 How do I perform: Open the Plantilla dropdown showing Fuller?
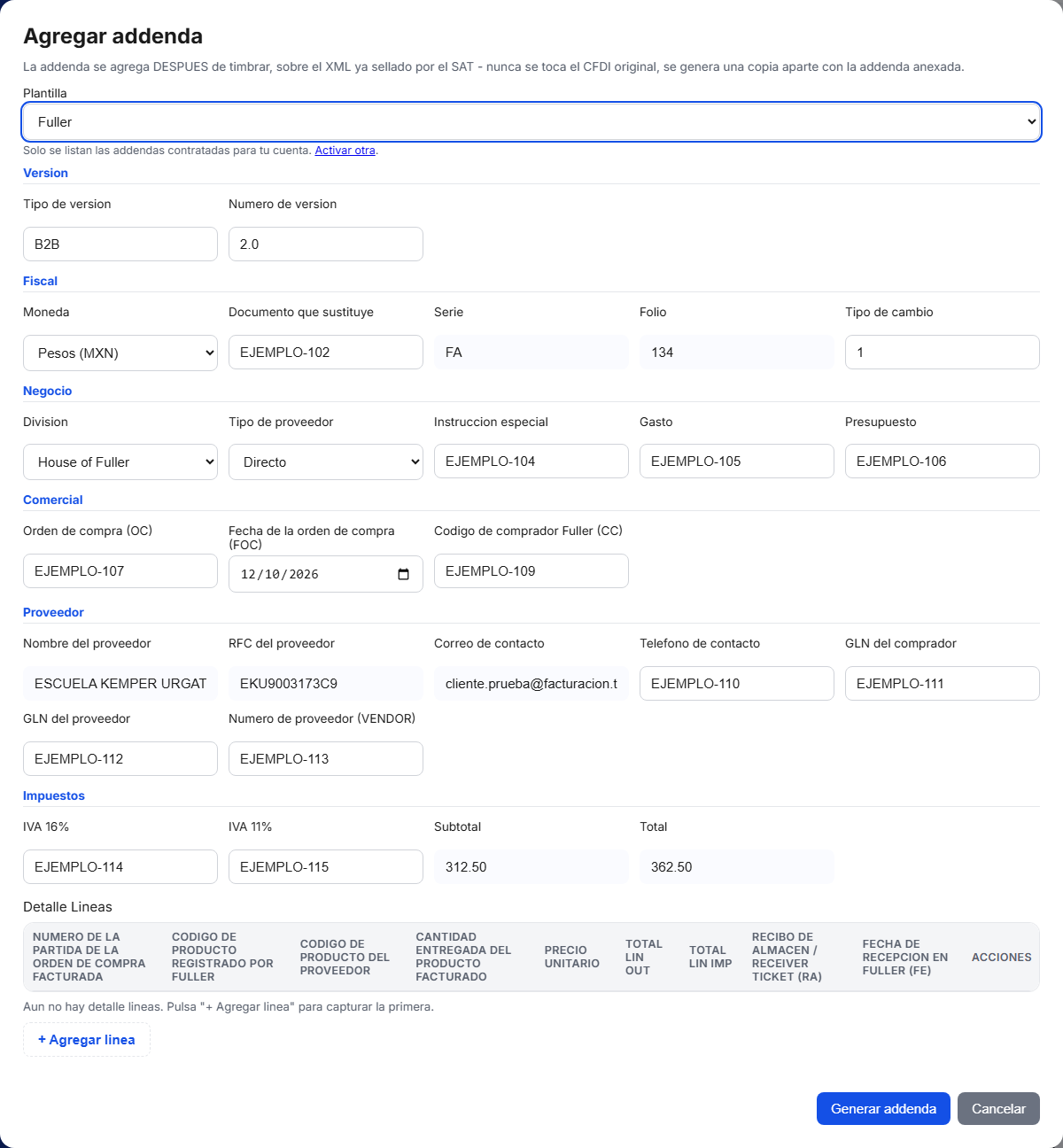531,122
